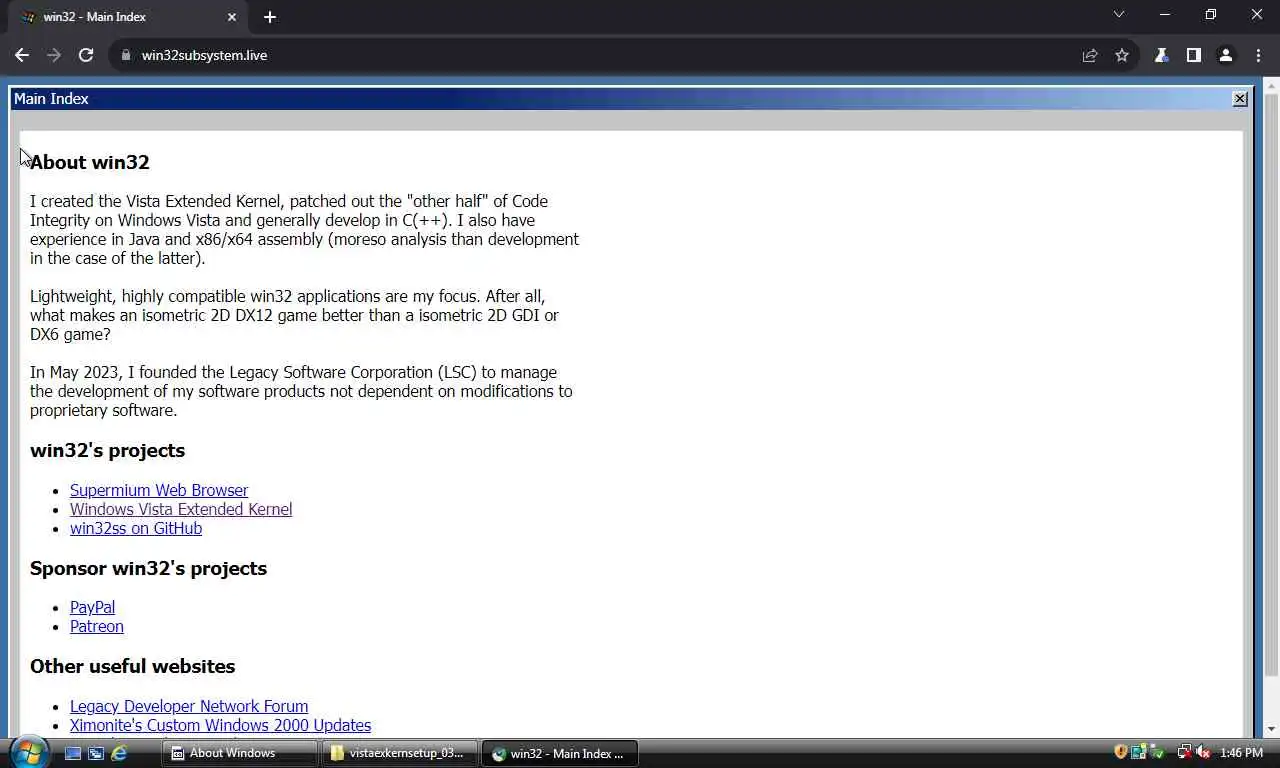Click the security shield tray icon

pyautogui.click(x=1121, y=752)
